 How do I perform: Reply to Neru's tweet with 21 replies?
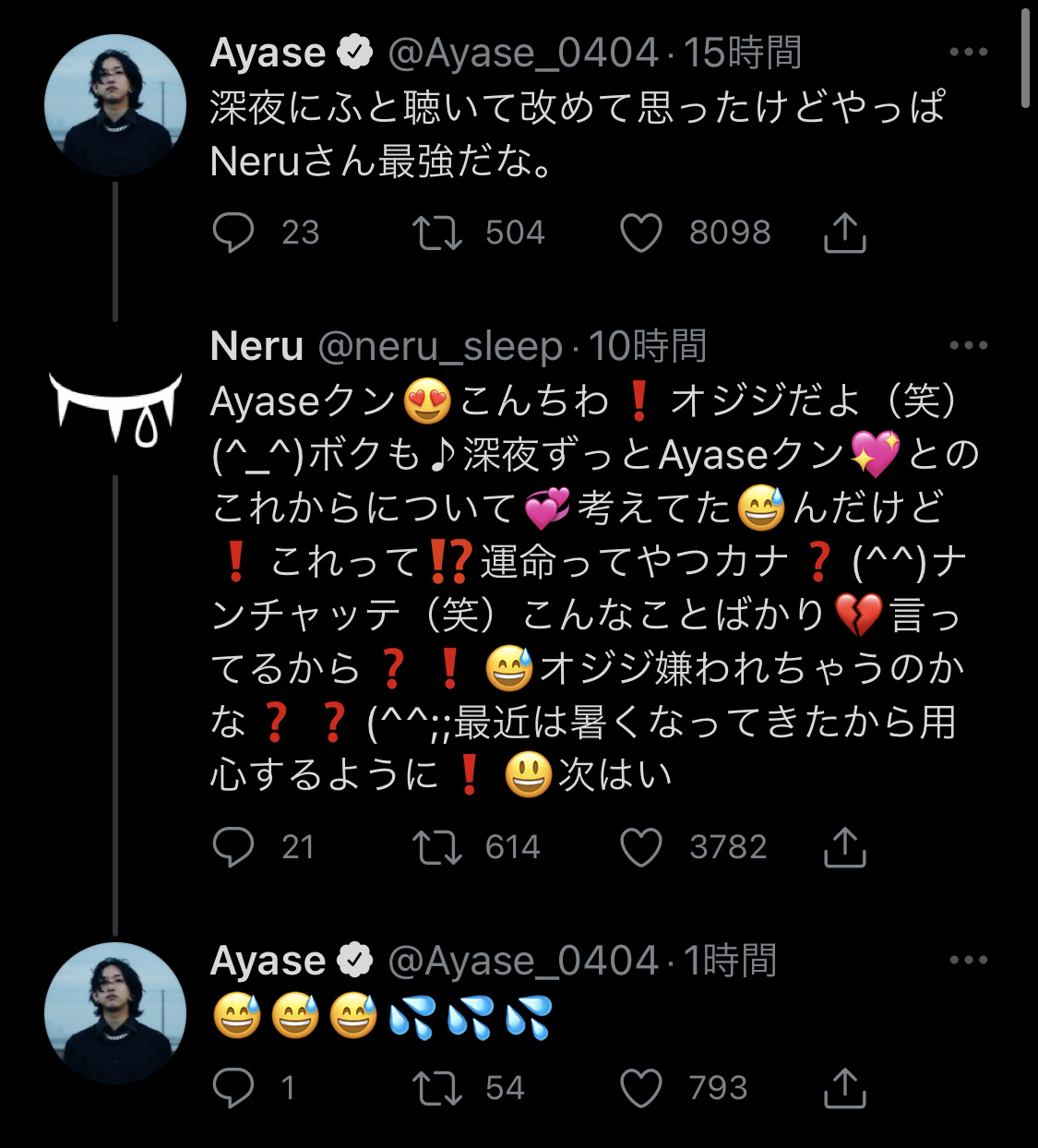[x=233, y=846]
